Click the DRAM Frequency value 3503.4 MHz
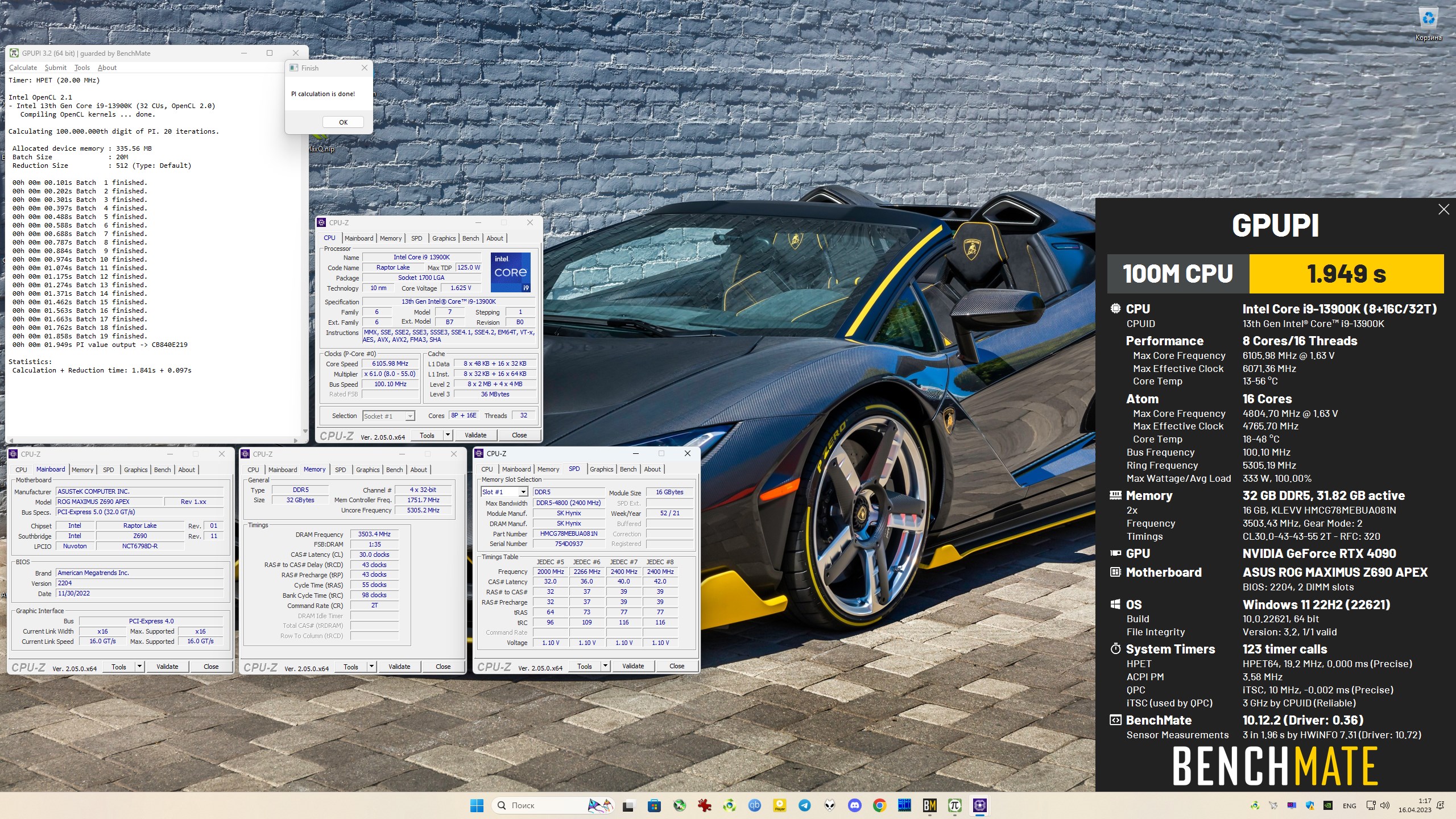The width and height of the screenshot is (1456, 819). coord(374,535)
